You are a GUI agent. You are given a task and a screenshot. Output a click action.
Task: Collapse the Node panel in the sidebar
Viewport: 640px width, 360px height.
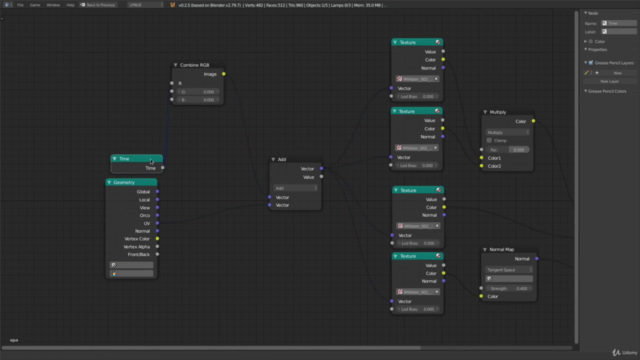tap(585, 13)
